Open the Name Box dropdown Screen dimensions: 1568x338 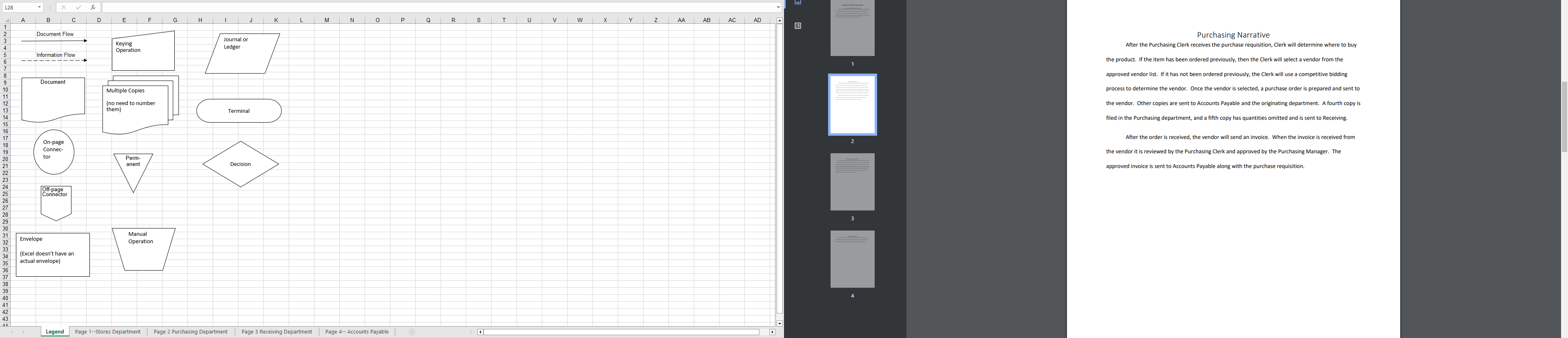click(40, 7)
